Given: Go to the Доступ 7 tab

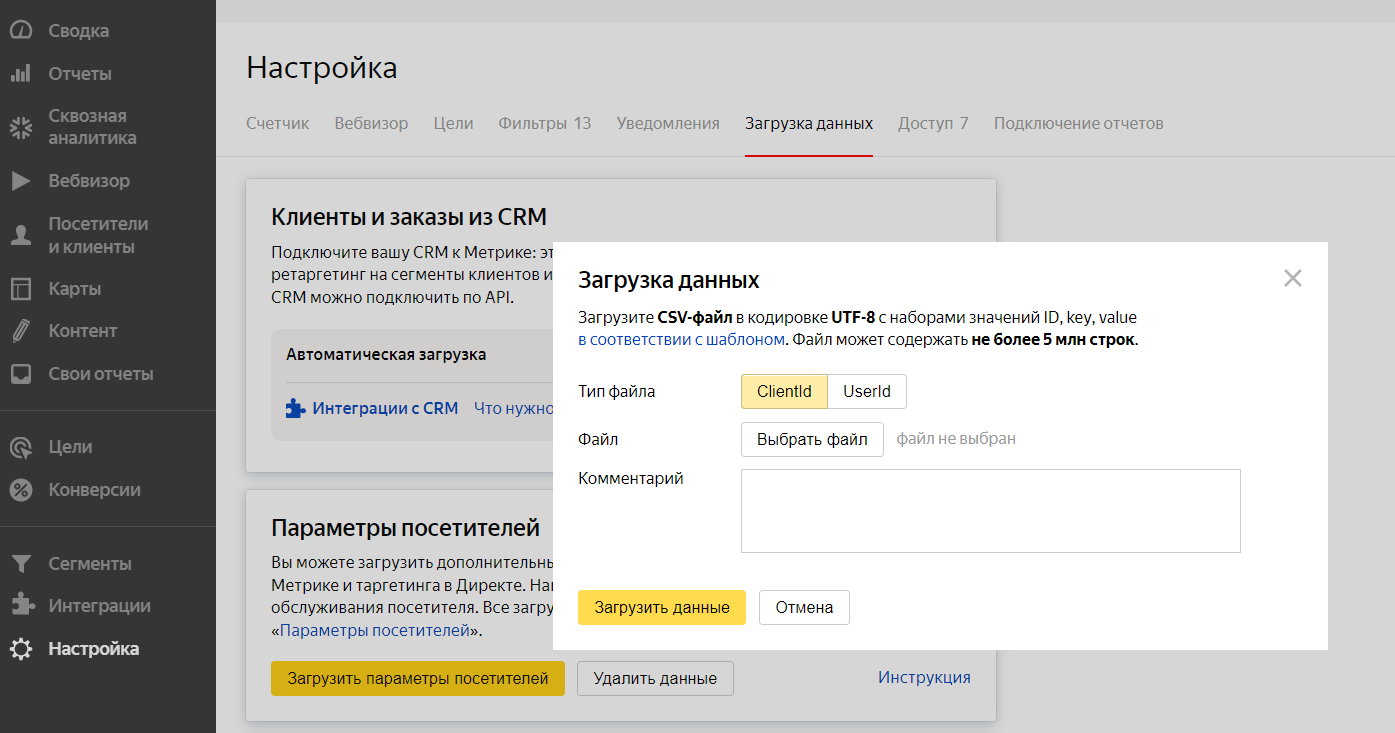Looking at the screenshot, I should click(x=933, y=124).
